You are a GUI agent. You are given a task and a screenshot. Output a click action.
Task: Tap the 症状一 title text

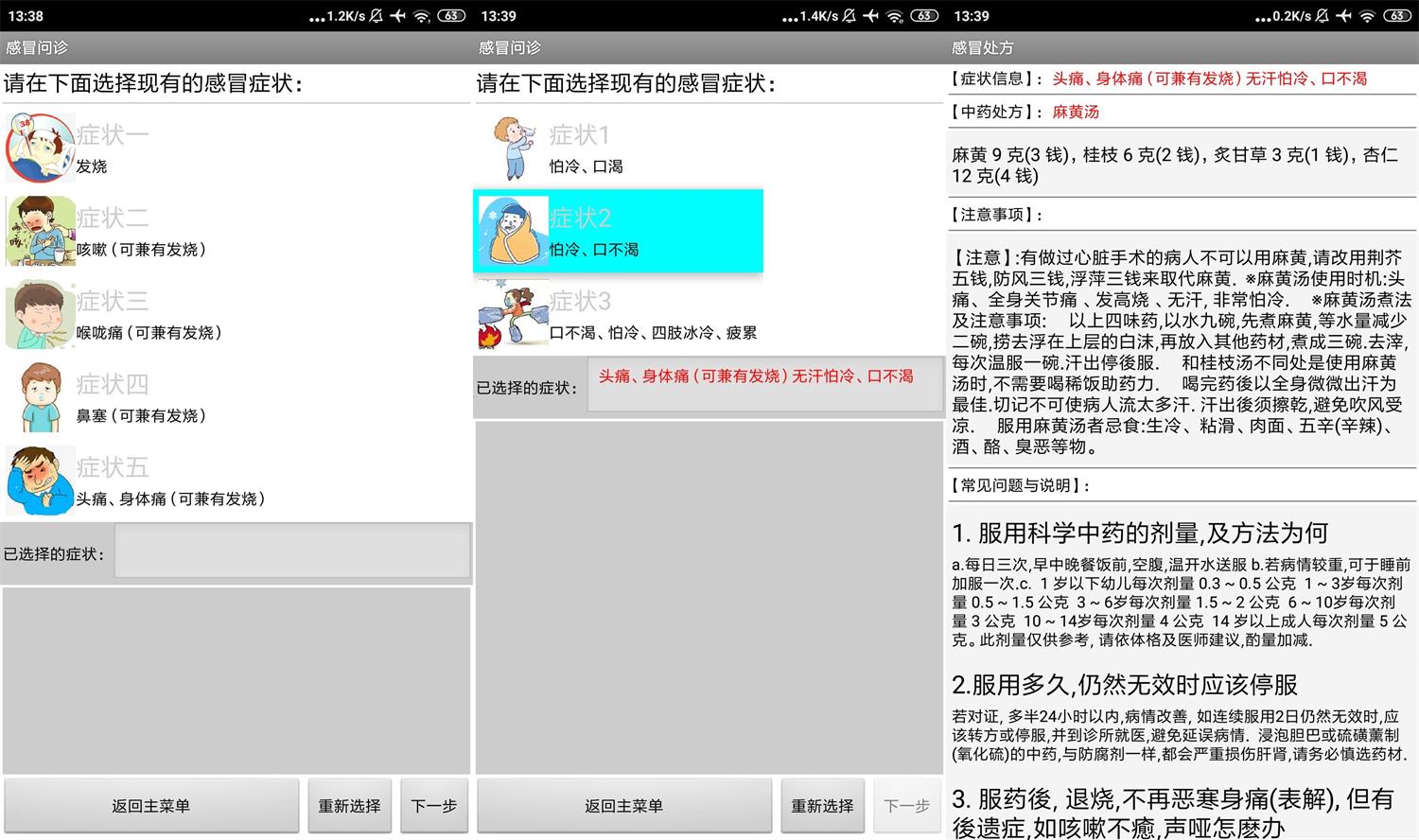113,135
